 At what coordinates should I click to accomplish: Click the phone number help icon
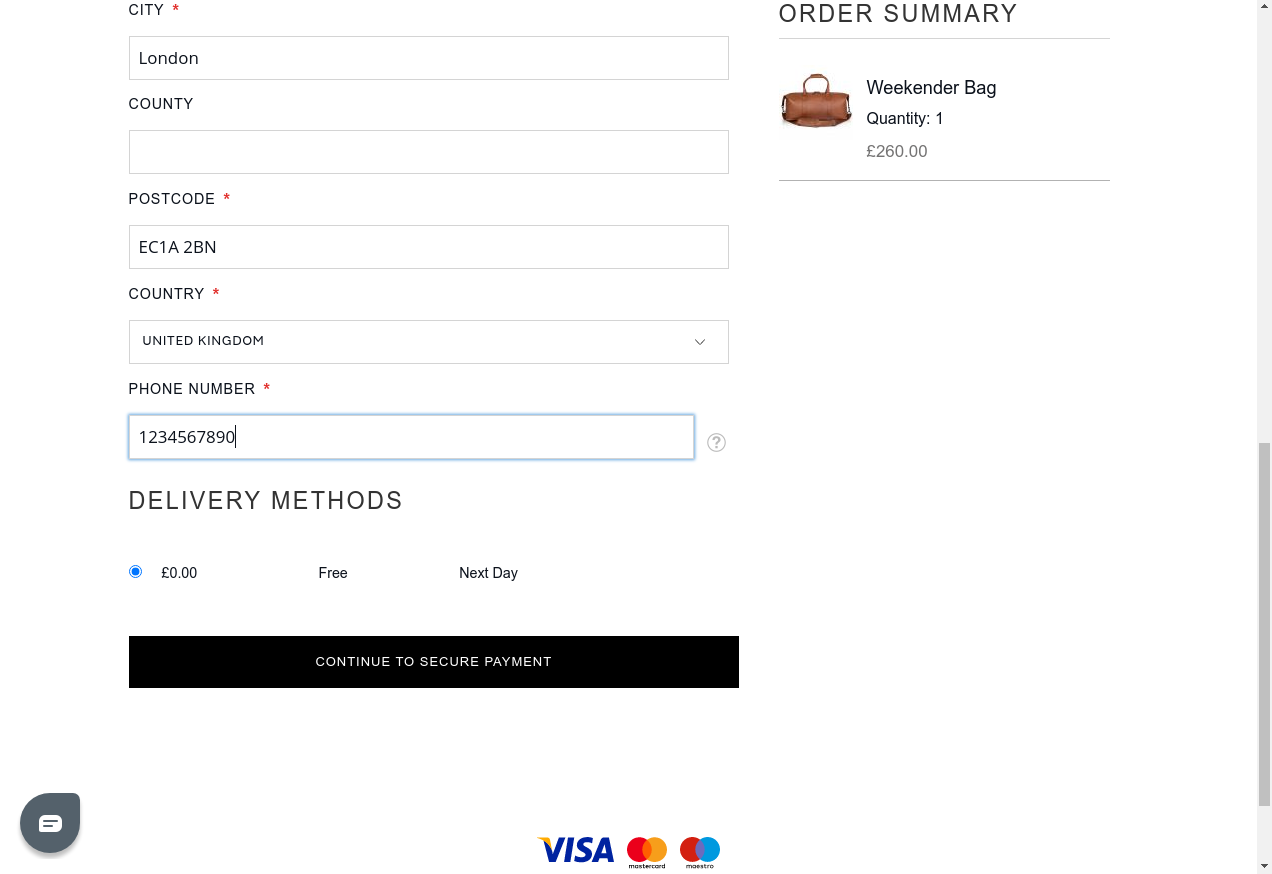click(x=716, y=442)
